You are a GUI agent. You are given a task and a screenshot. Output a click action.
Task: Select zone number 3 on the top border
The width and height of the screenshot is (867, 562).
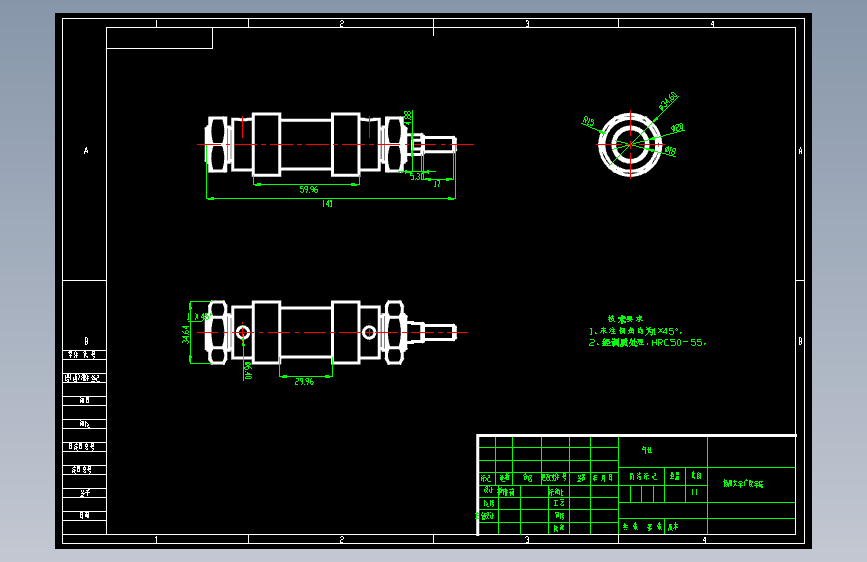[527, 23]
